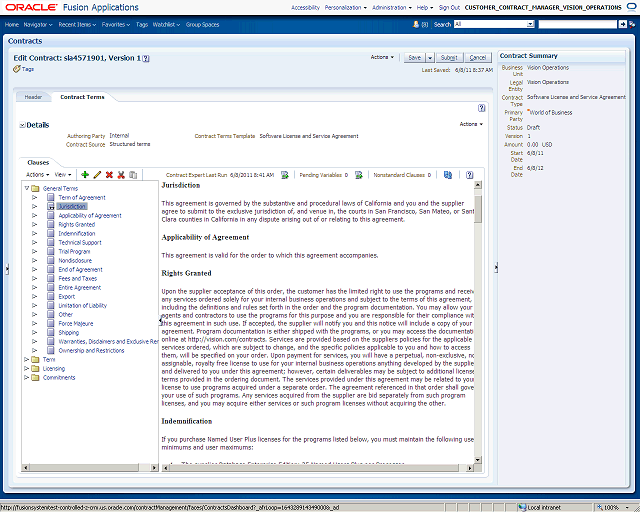This screenshot has width=640, height=512.
Task: Collapse the Details section
Action: click(x=22, y=125)
